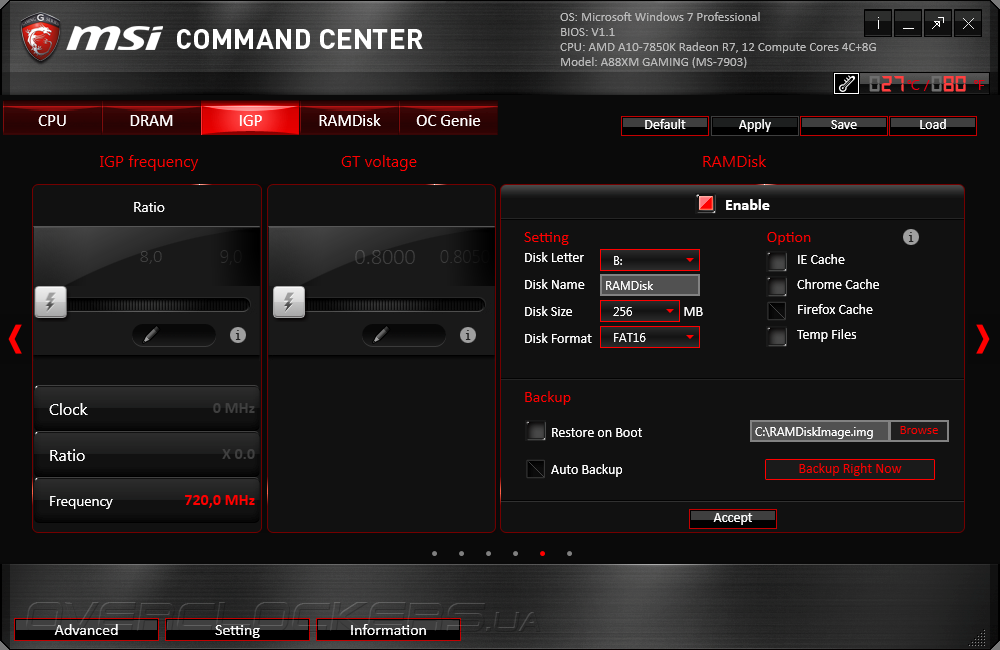Viewport: 1000px width, 650px height.
Task: Click the pencil edit field under GT voltage
Action: [404, 335]
